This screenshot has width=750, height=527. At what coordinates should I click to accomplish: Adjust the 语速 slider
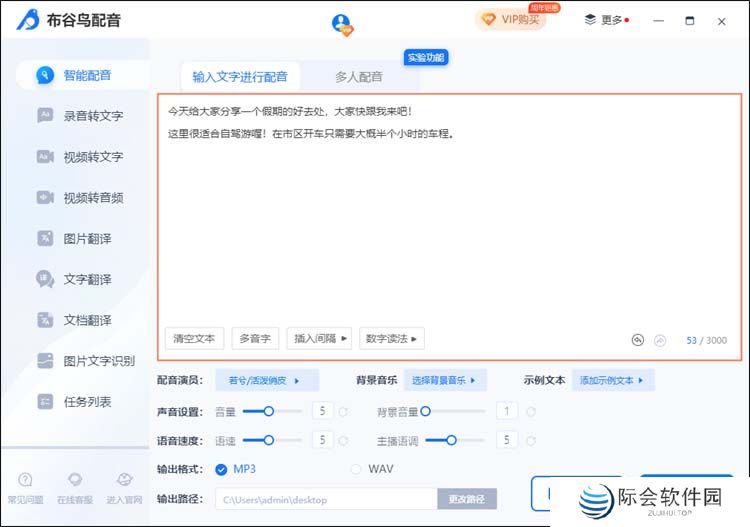pos(272,440)
